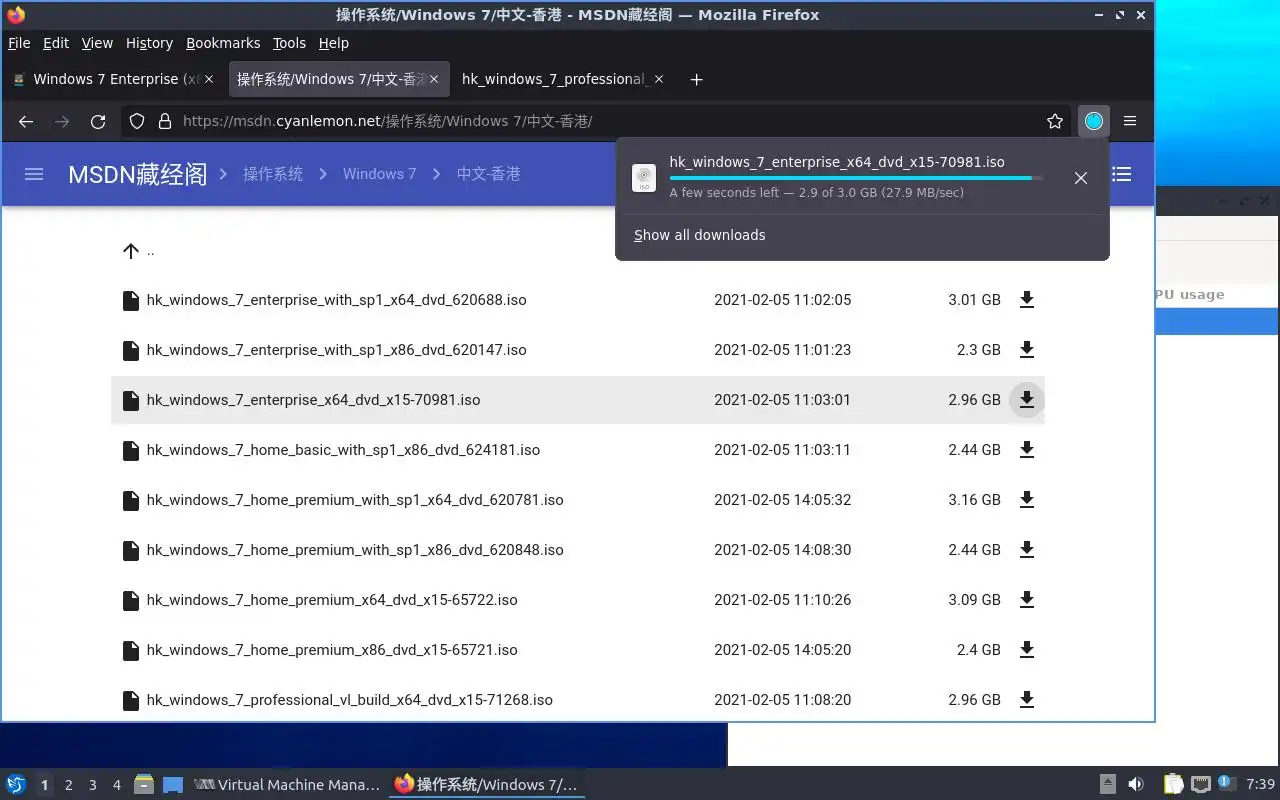The height and width of the screenshot is (800, 1280).
Task: Open the Bookmarks menu
Action: (223, 43)
